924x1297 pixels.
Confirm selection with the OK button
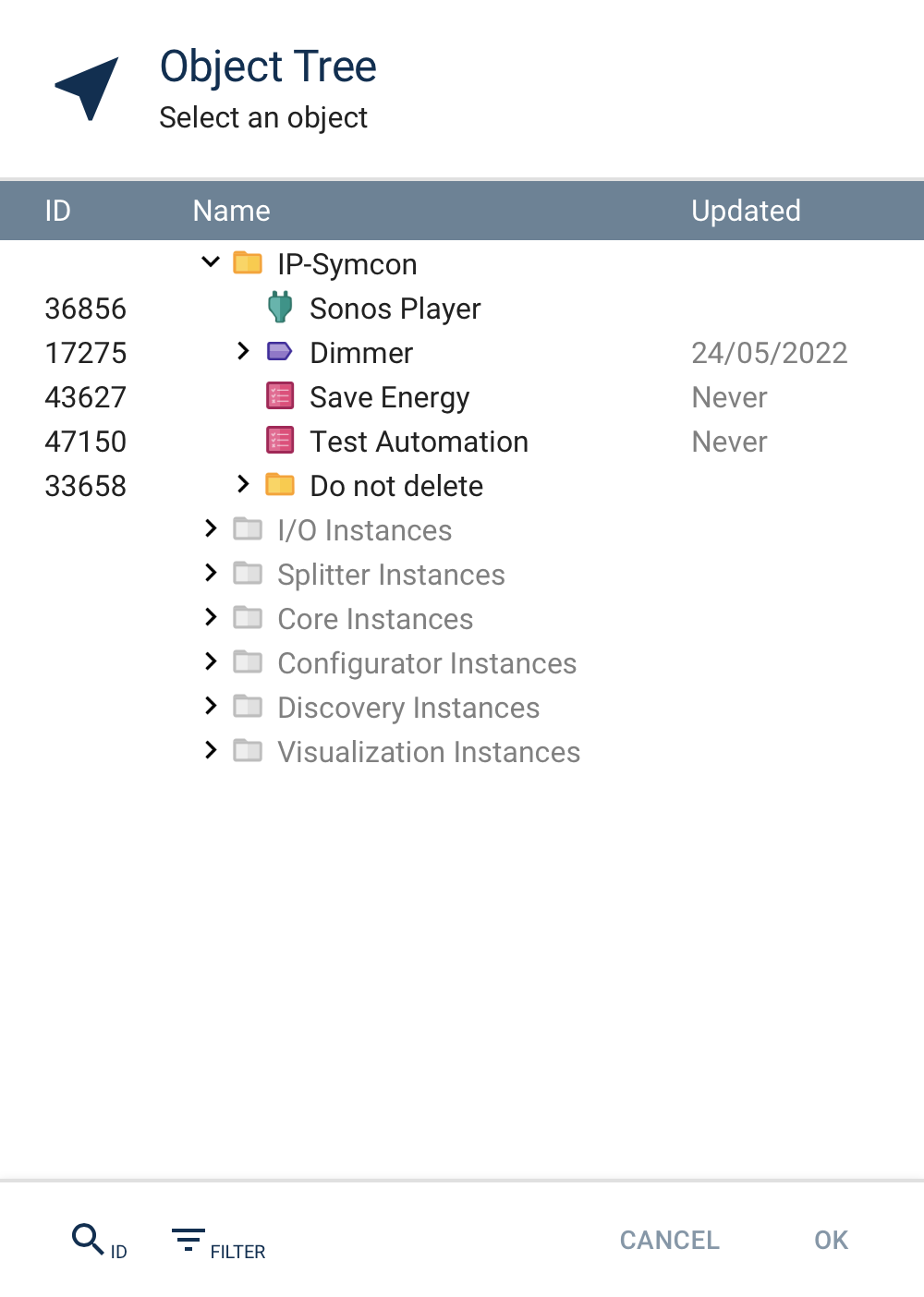coord(831,1240)
